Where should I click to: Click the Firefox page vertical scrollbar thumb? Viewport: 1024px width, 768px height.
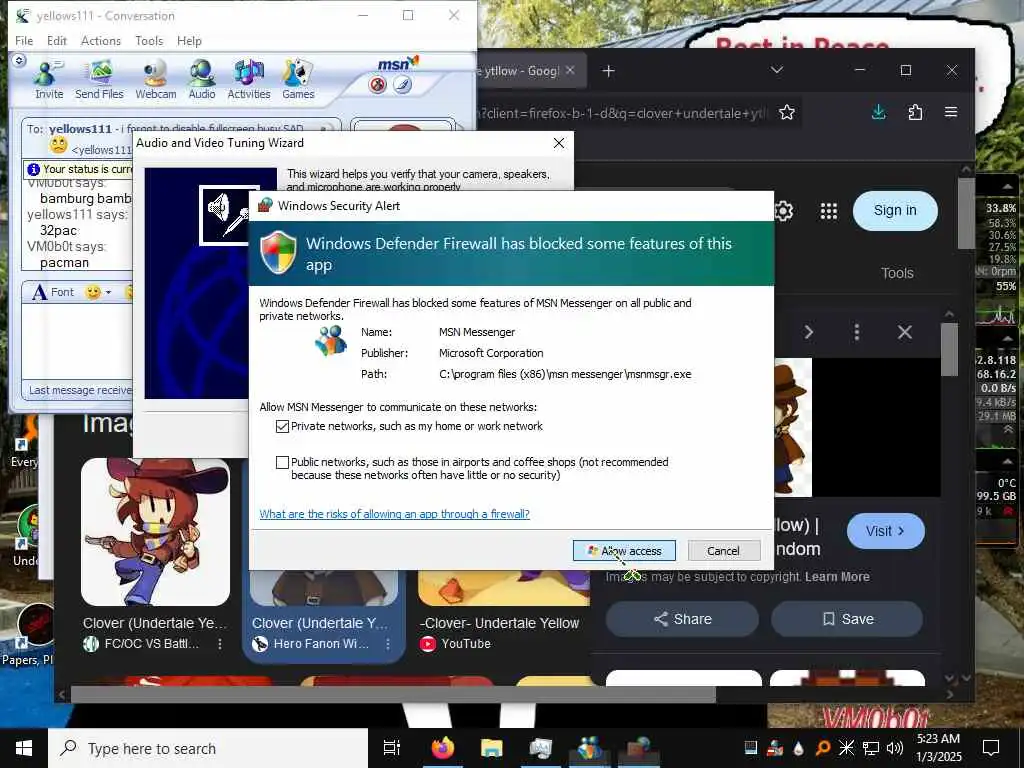click(966, 213)
